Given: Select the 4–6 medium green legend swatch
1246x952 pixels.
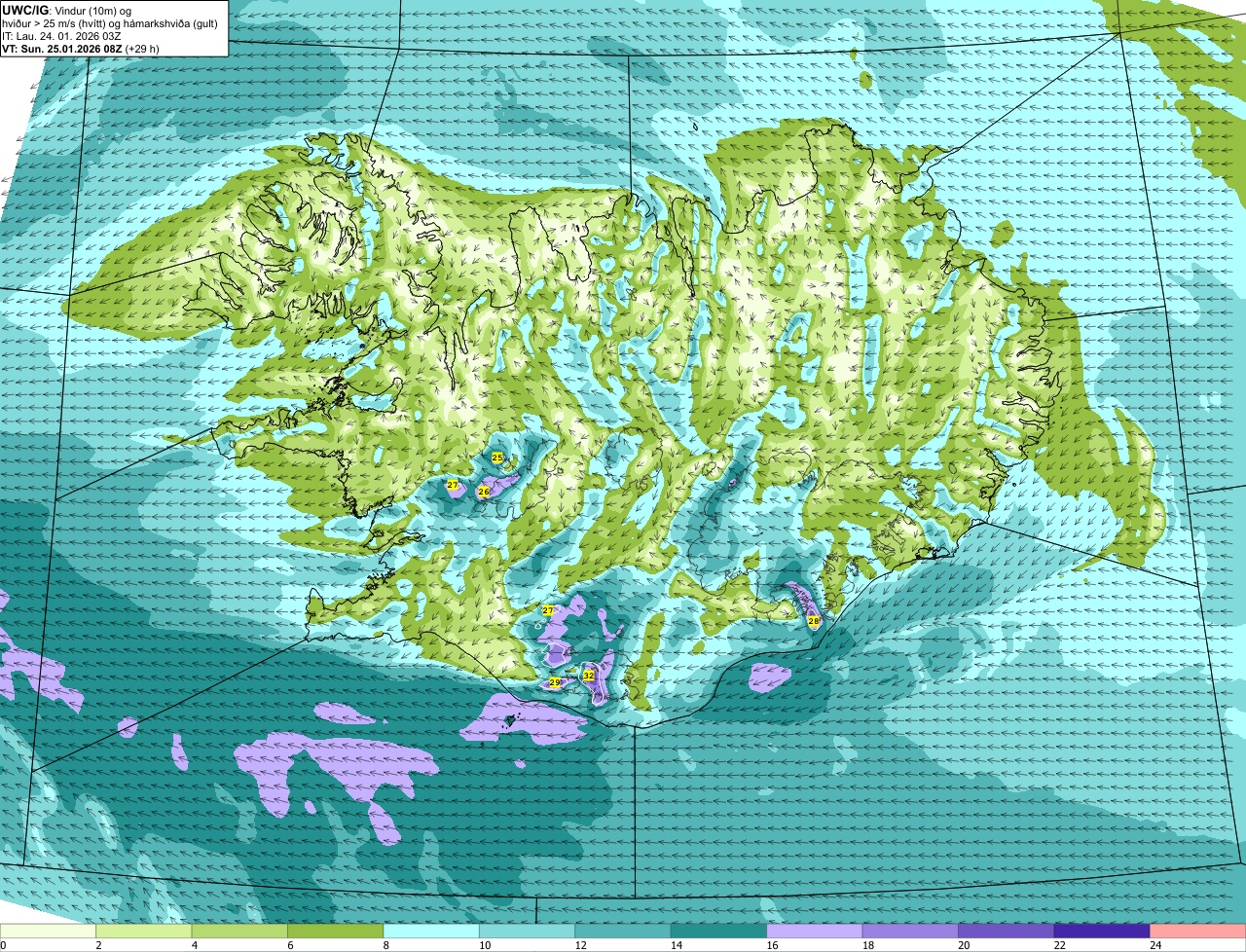Looking at the screenshot, I should click(239, 931).
